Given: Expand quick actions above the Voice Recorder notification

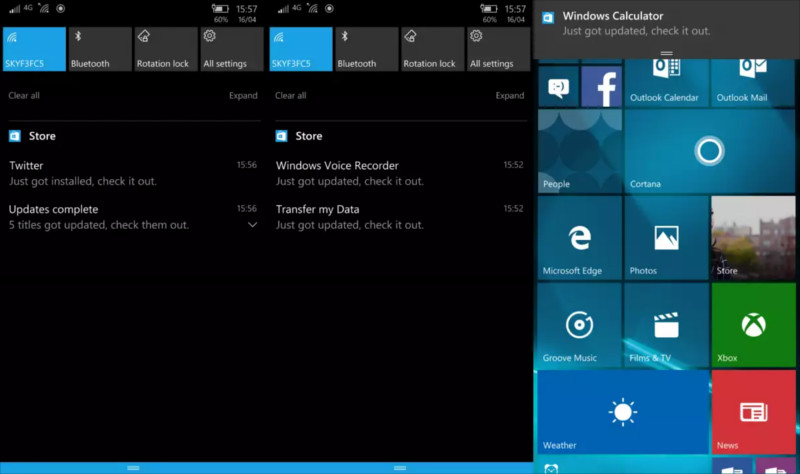Looking at the screenshot, I should (510, 95).
